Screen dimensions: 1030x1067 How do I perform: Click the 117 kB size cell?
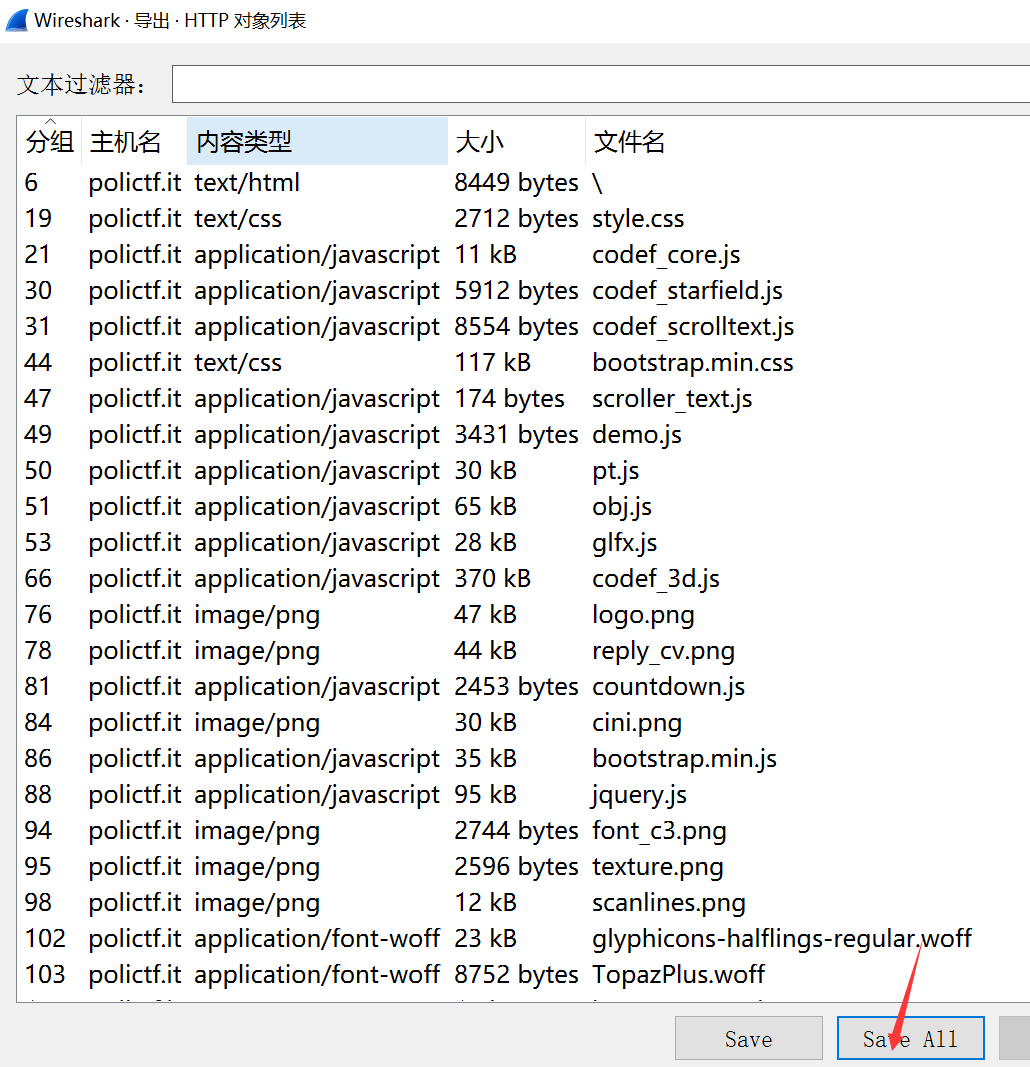(x=492, y=363)
